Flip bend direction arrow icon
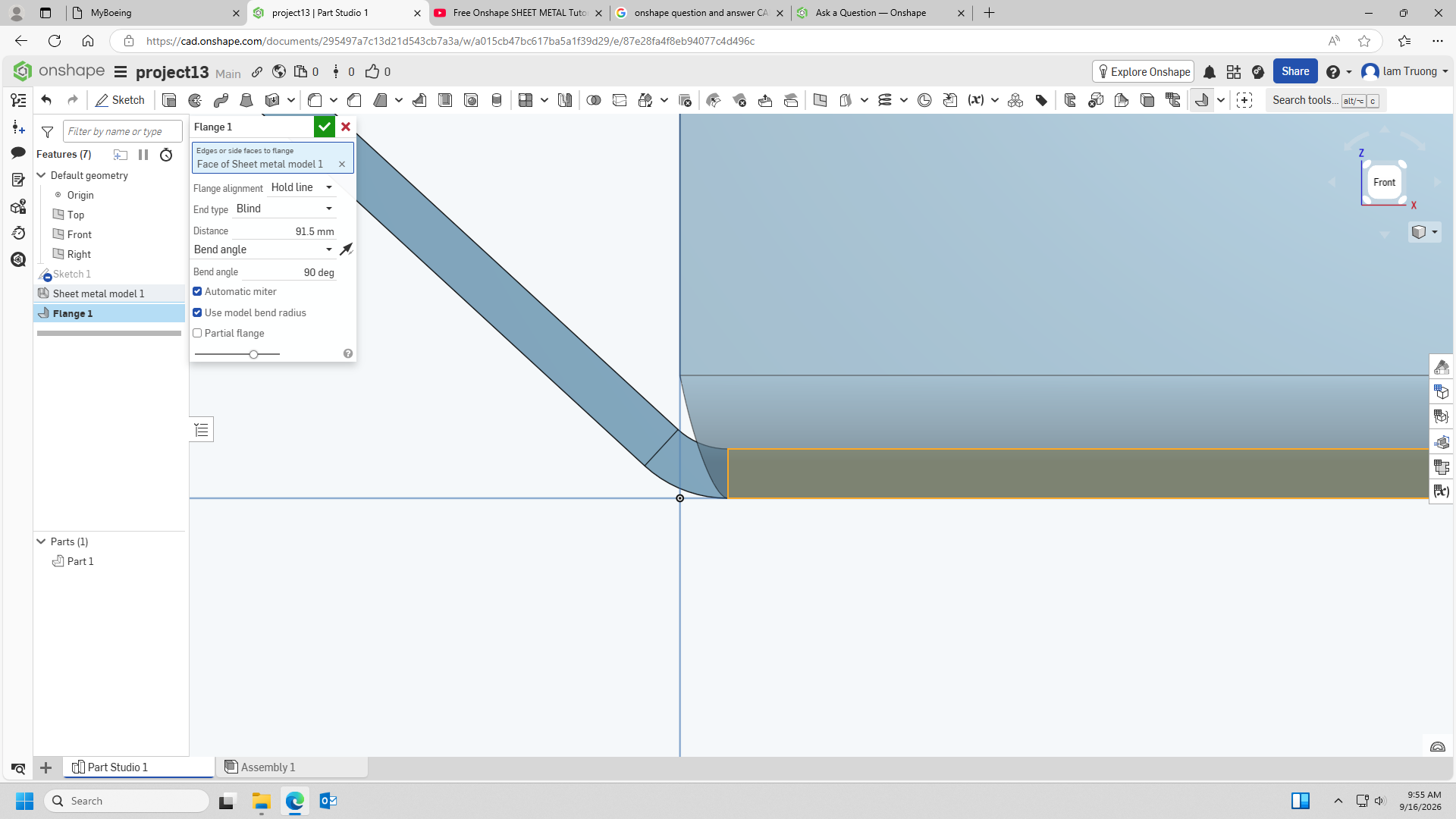Viewport: 1456px width, 819px height. click(x=347, y=249)
